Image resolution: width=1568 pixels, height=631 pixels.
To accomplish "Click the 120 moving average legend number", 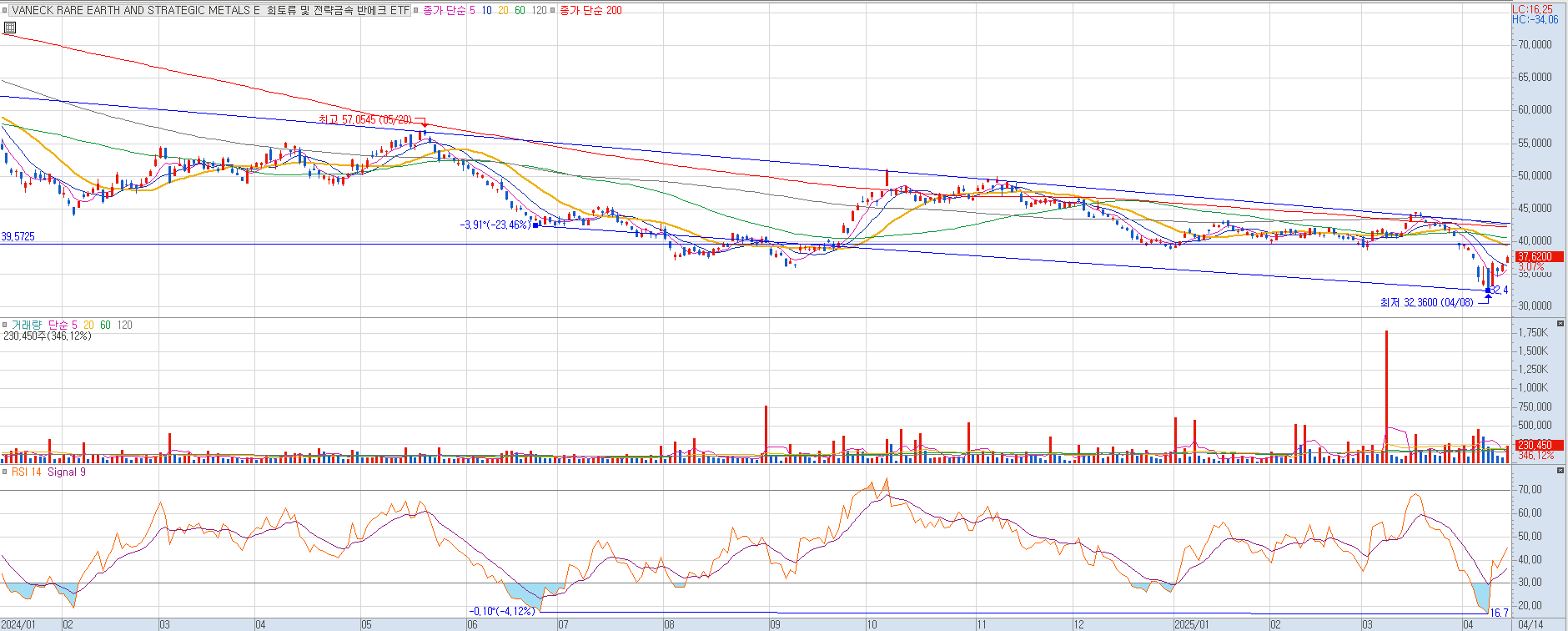I will 539,11.
